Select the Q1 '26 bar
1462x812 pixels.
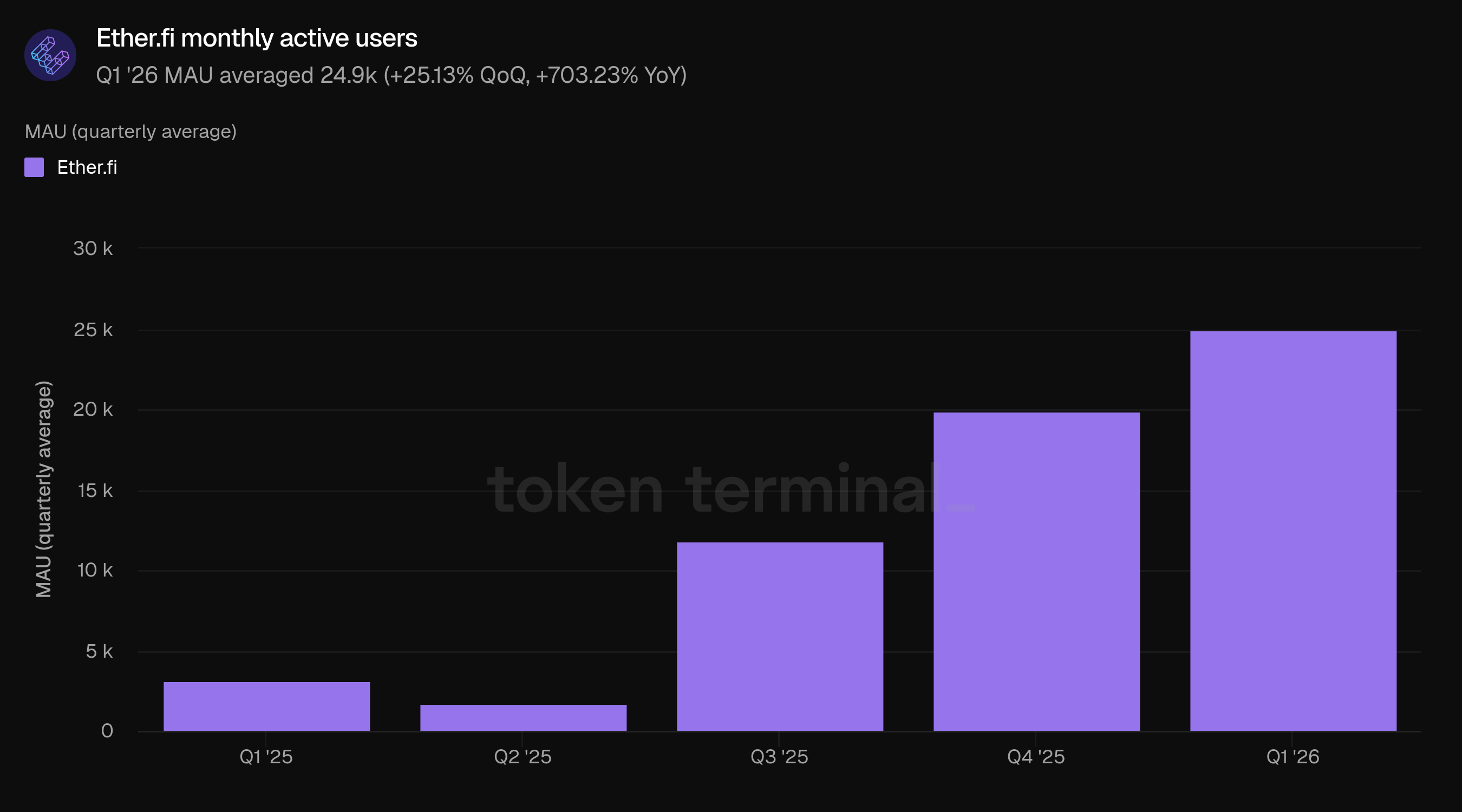1293,531
